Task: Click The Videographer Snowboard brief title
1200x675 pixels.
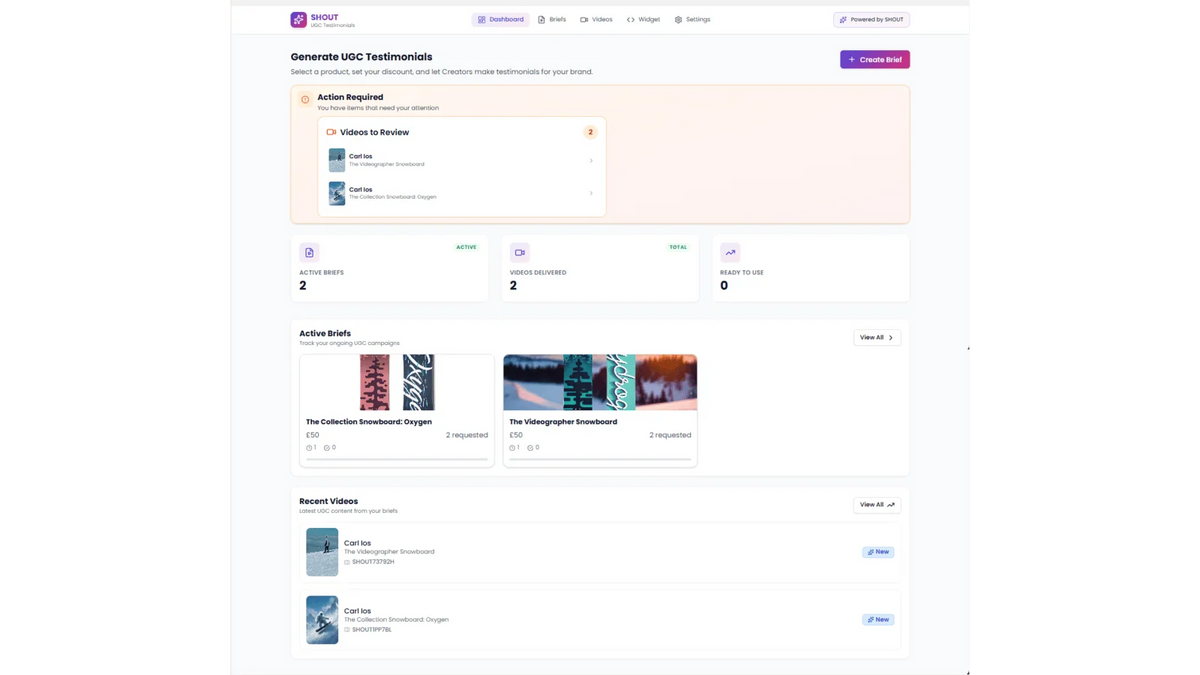Action: pos(563,422)
